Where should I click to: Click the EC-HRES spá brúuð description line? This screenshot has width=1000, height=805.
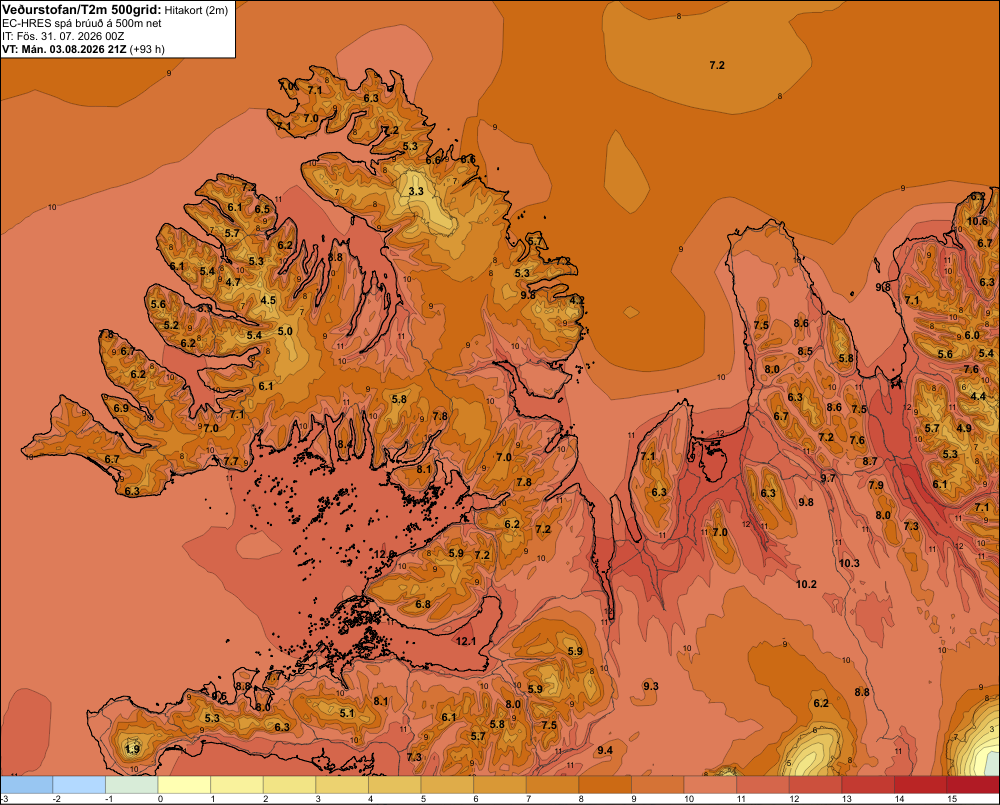click(x=82, y=24)
